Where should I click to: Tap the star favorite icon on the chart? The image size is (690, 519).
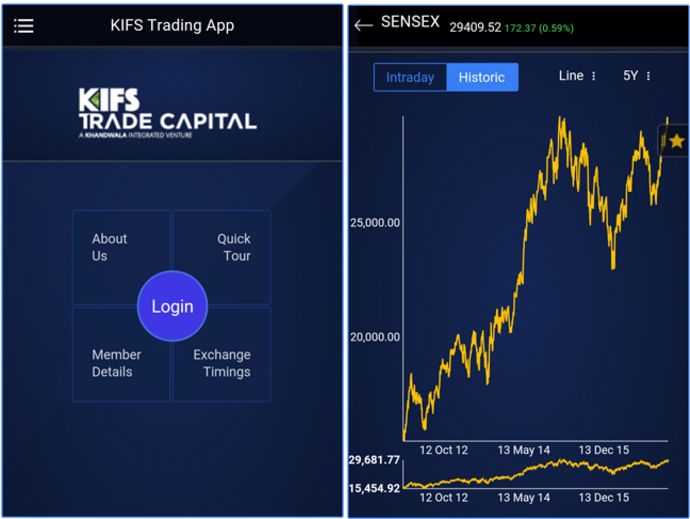(x=676, y=141)
